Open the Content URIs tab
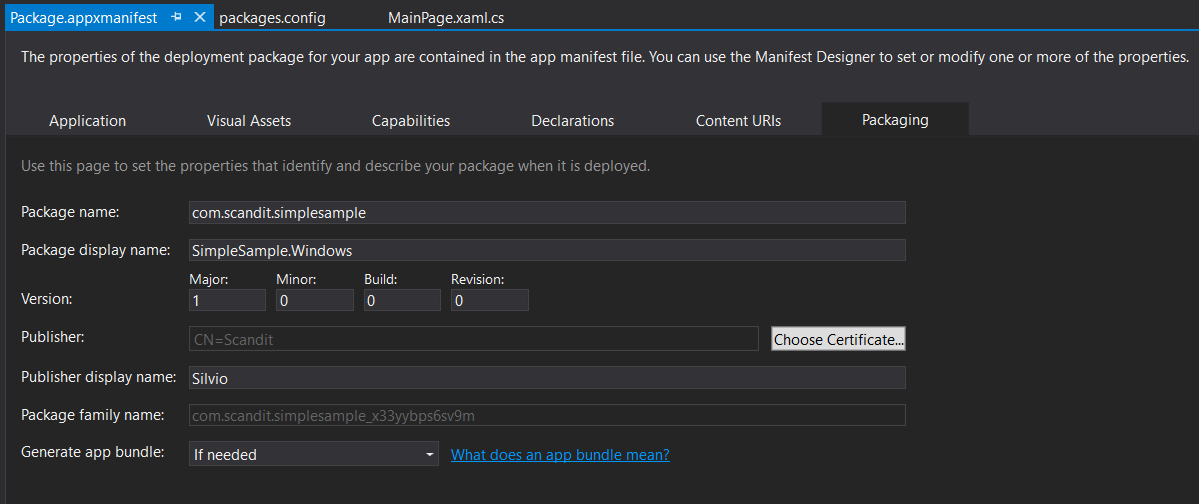The image size is (1199, 504). point(738,120)
